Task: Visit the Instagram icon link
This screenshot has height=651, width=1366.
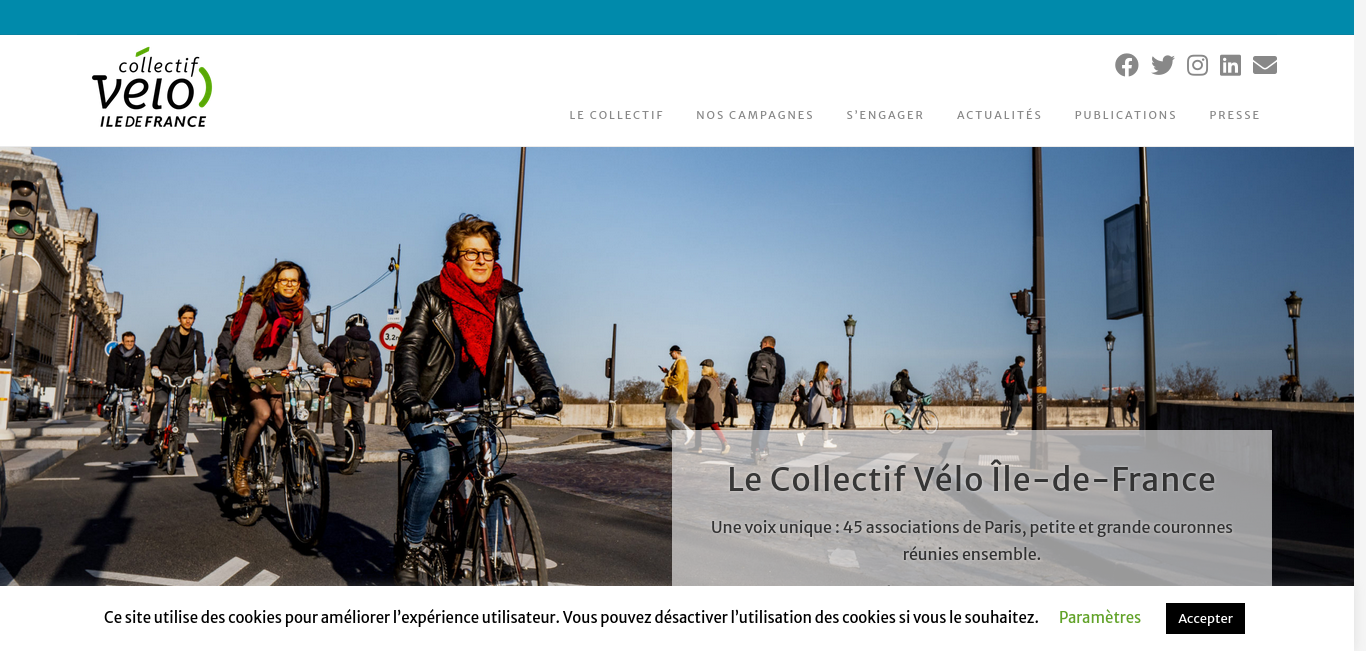Action: click(x=1197, y=65)
